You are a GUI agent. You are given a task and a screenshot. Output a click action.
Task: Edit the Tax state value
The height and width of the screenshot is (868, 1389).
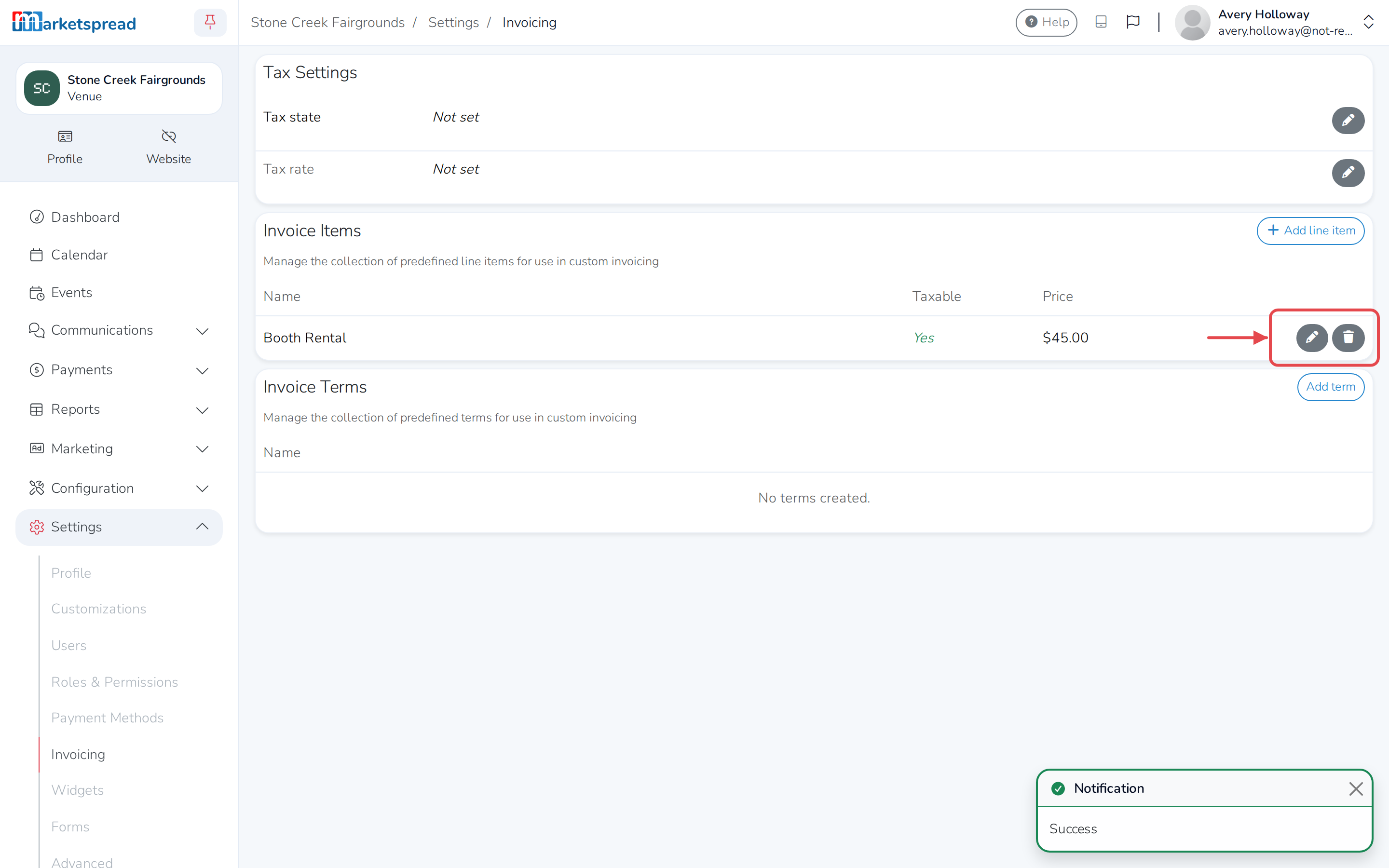[x=1348, y=120]
